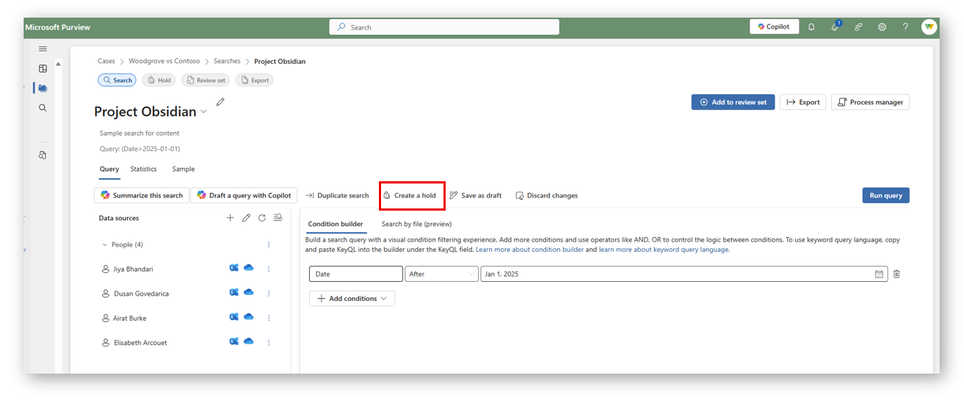This screenshot has height=400, width=964.
Task: Click Jiya Bhandari's OneDrive cloud icon
Action: 248,267
